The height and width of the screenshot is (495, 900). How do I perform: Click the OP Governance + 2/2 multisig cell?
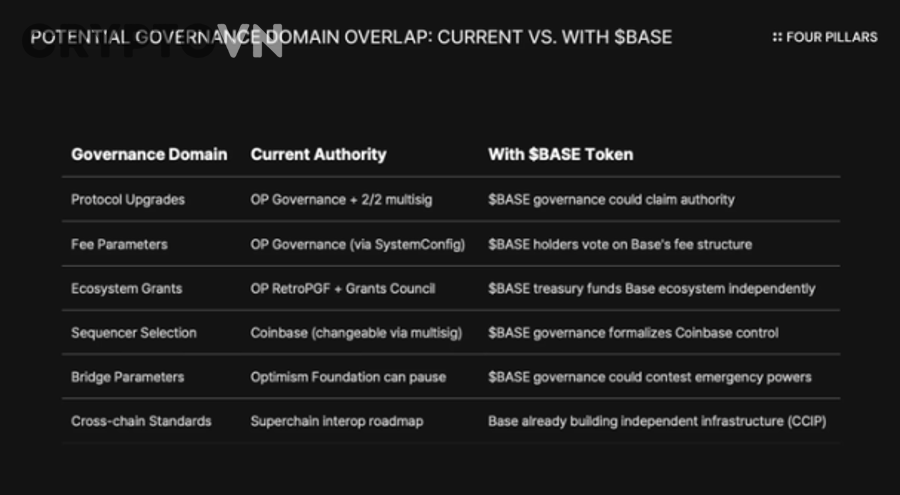point(342,200)
